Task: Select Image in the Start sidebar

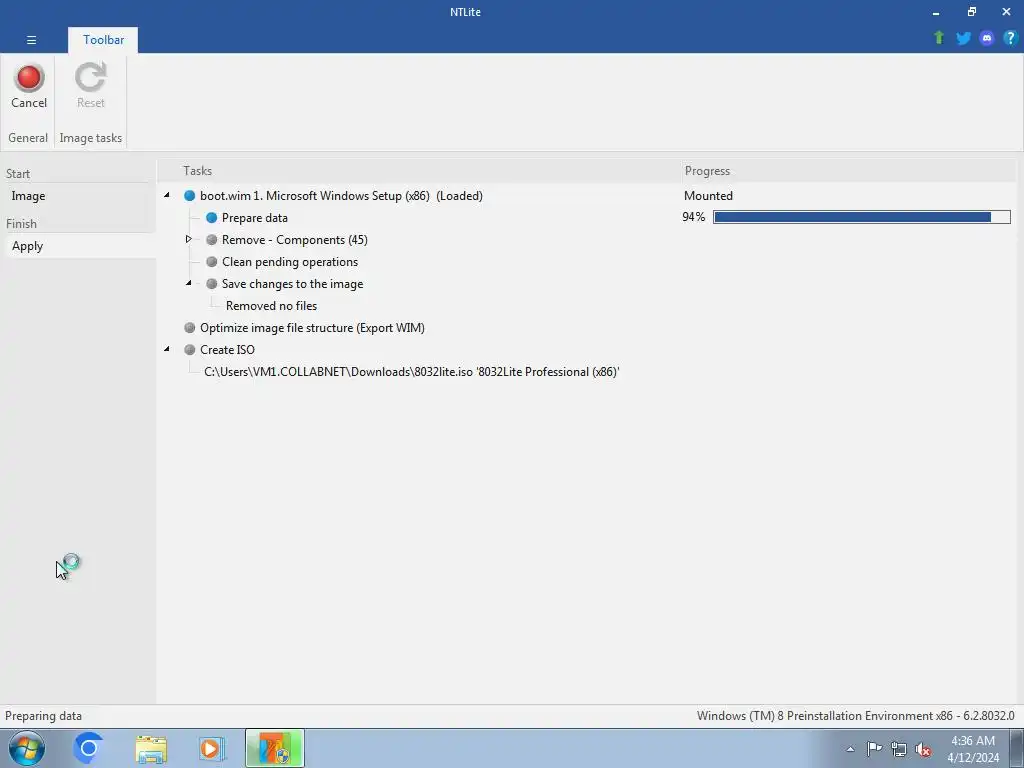Action: (x=28, y=196)
